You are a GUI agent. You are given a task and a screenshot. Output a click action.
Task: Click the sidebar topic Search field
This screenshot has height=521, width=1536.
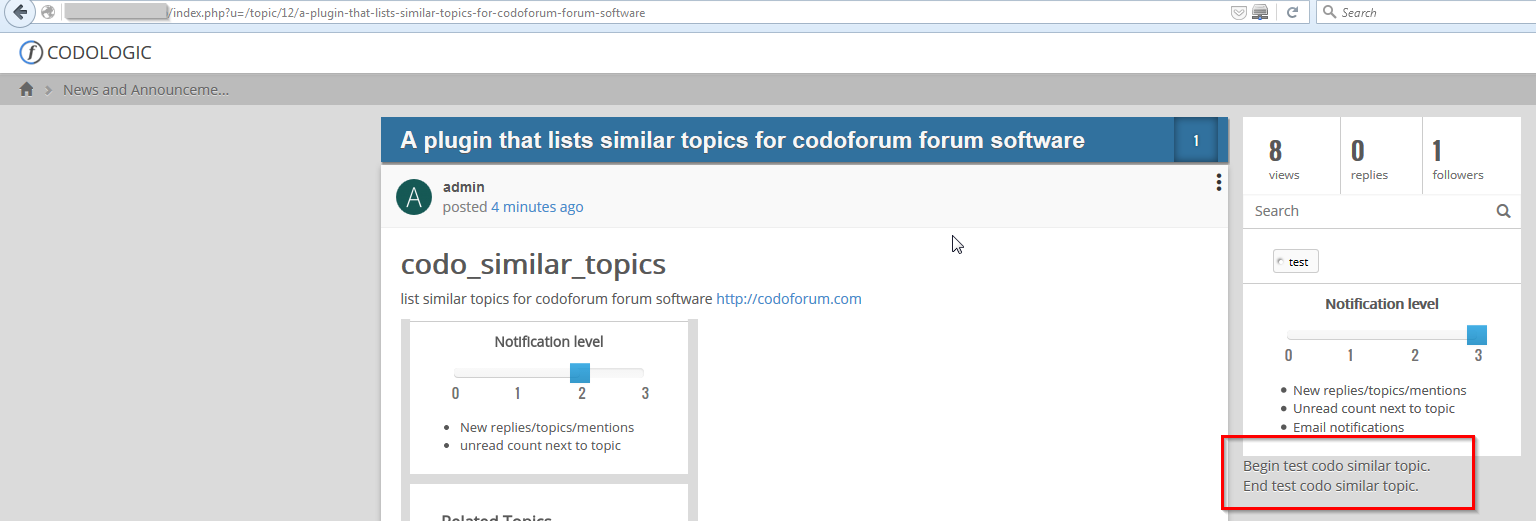pyautogui.click(x=1371, y=211)
